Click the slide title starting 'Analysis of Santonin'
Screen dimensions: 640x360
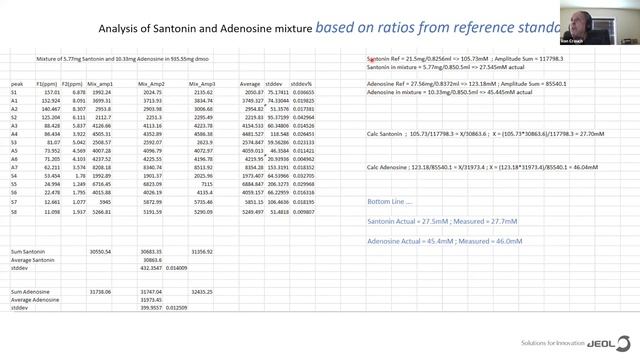point(205,29)
